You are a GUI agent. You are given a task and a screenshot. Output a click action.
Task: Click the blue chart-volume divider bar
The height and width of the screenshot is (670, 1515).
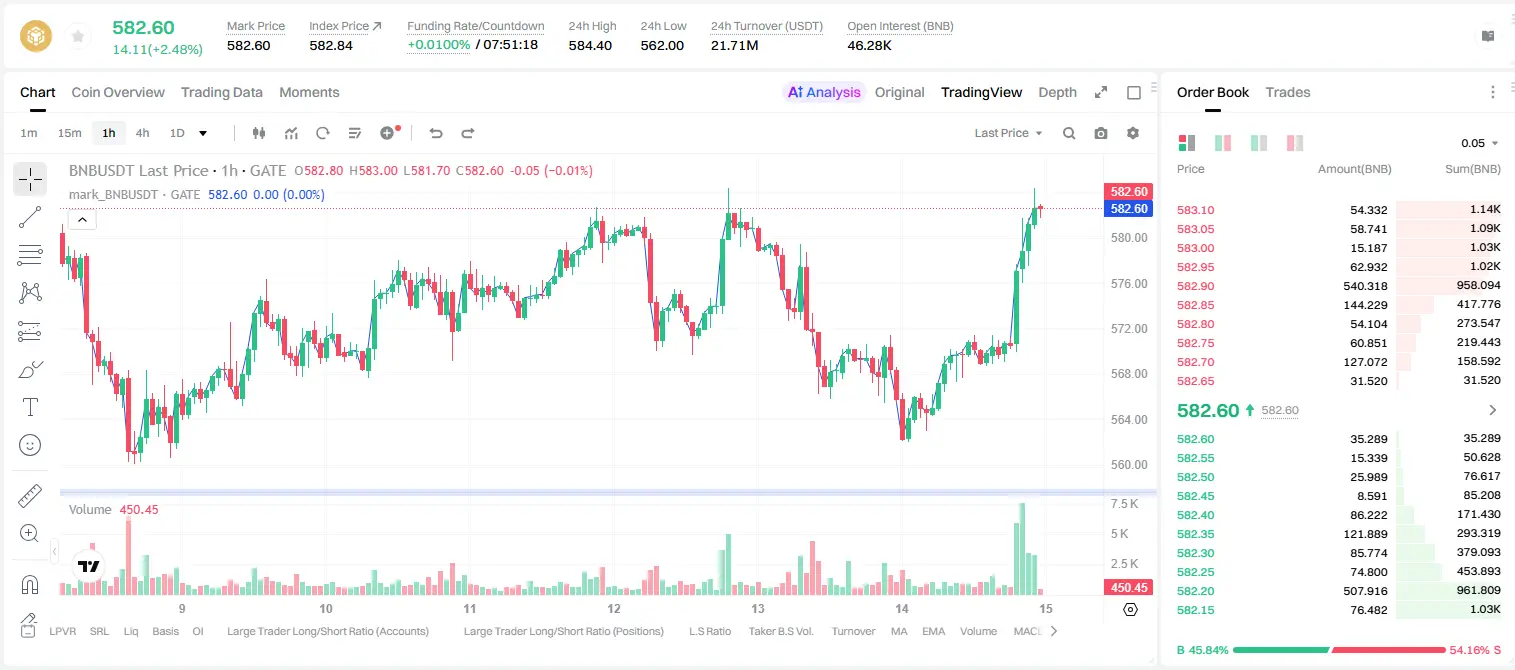608,492
